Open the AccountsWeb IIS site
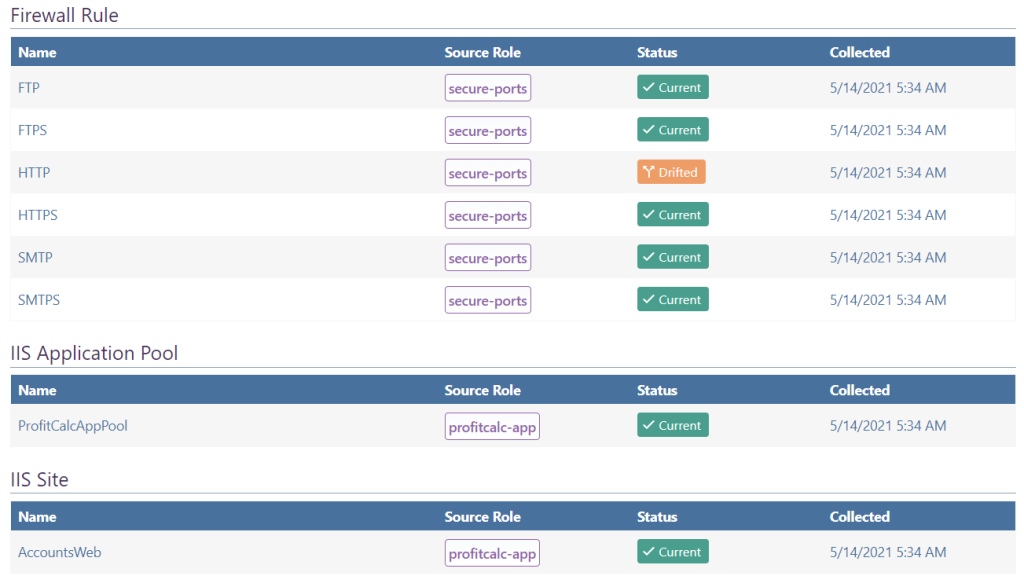Viewport: 1024px width, 587px height. tap(60, 552)
